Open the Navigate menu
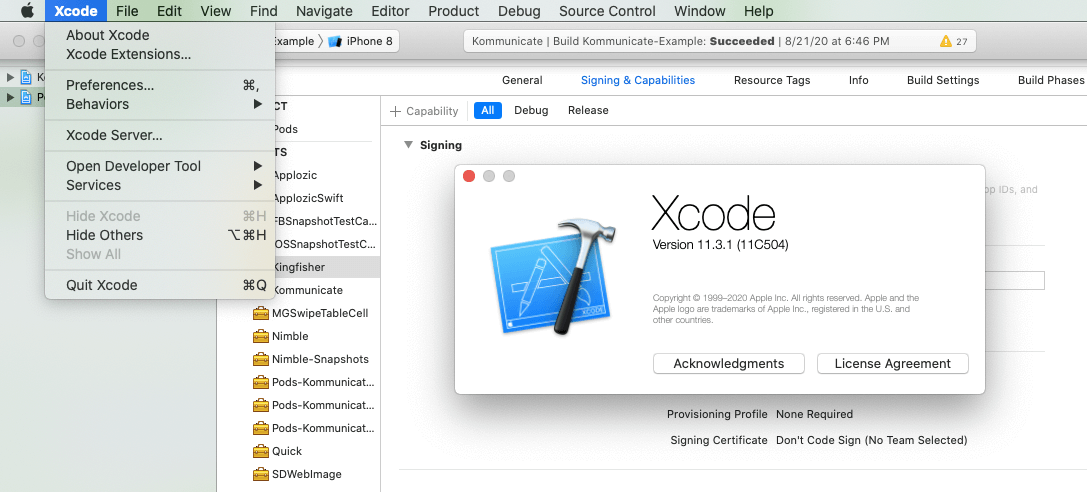Image resolution: width=1087 pixels, height=492 pixels. coord(324,11)
